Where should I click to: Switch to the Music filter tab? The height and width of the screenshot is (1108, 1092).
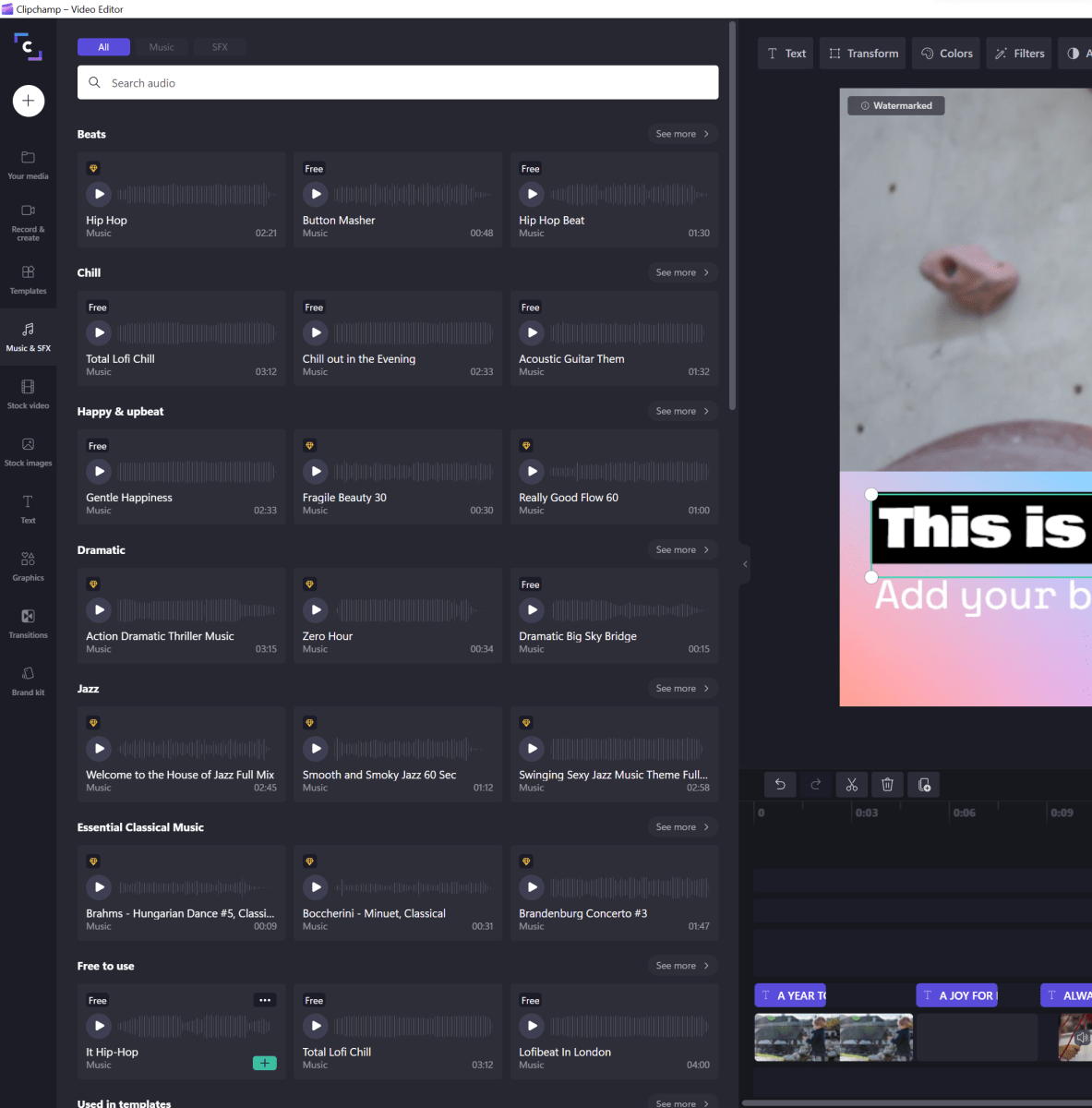pyautogui.click(x=162, y=47)
